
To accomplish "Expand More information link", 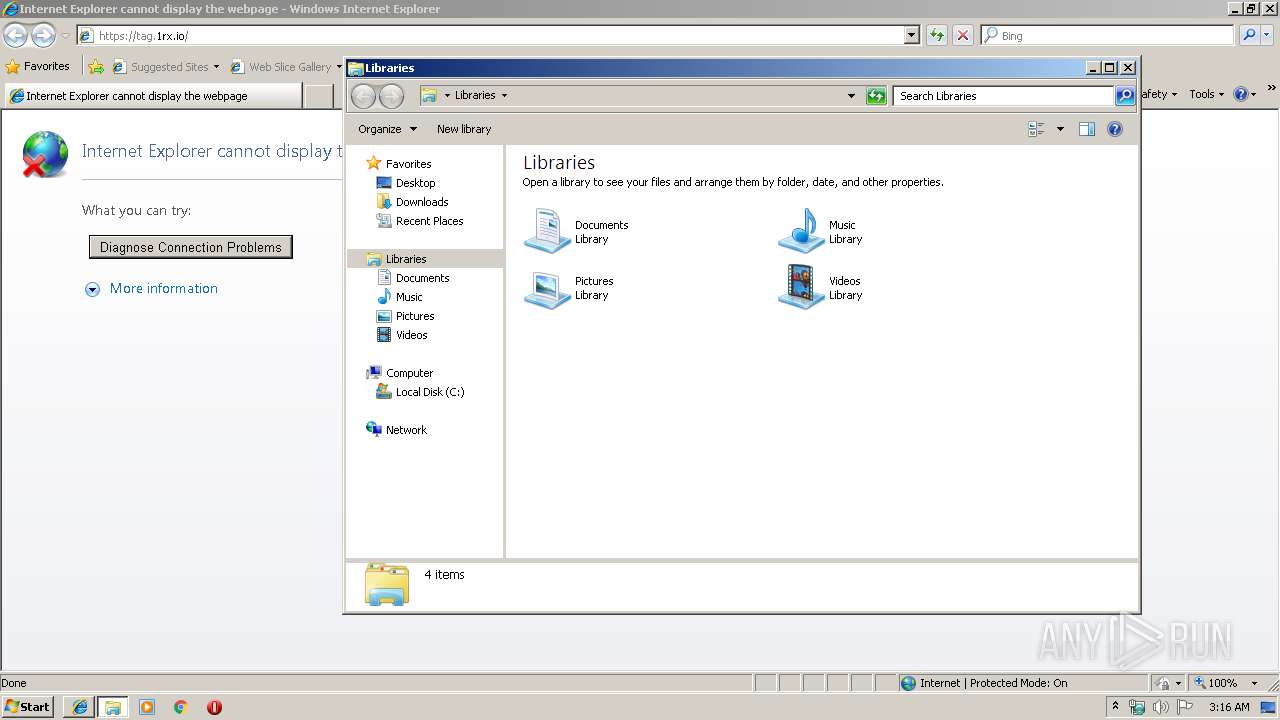I will point(164,288).
